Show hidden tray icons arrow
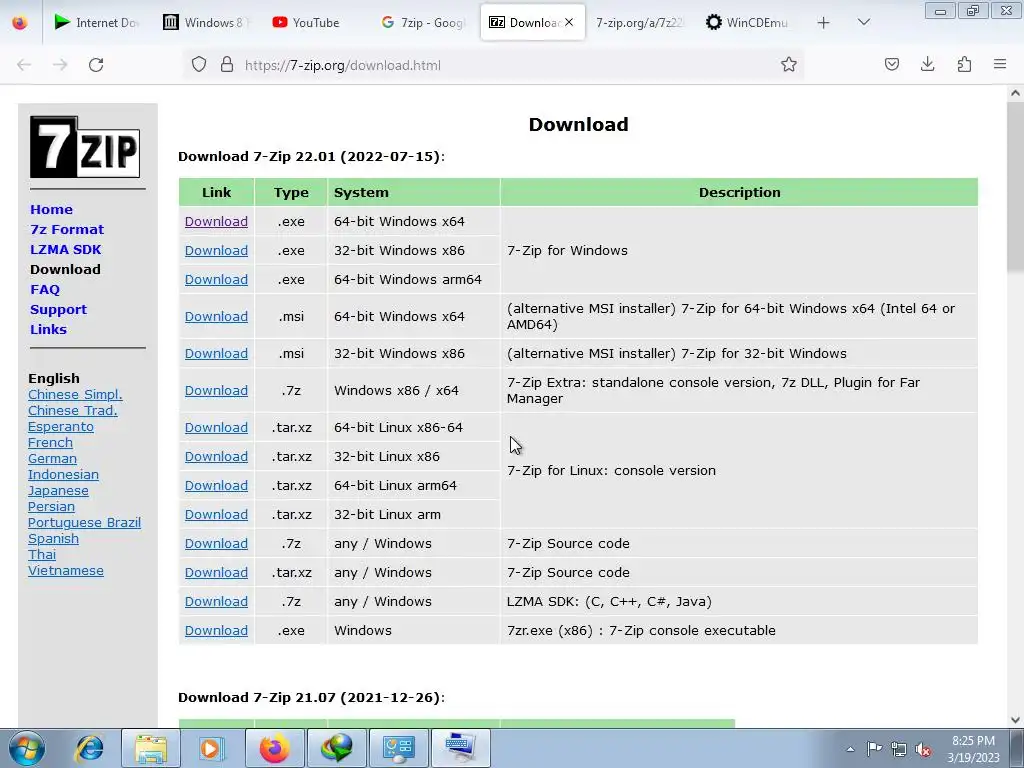The image size is (1024, 768). pos(850,749)
